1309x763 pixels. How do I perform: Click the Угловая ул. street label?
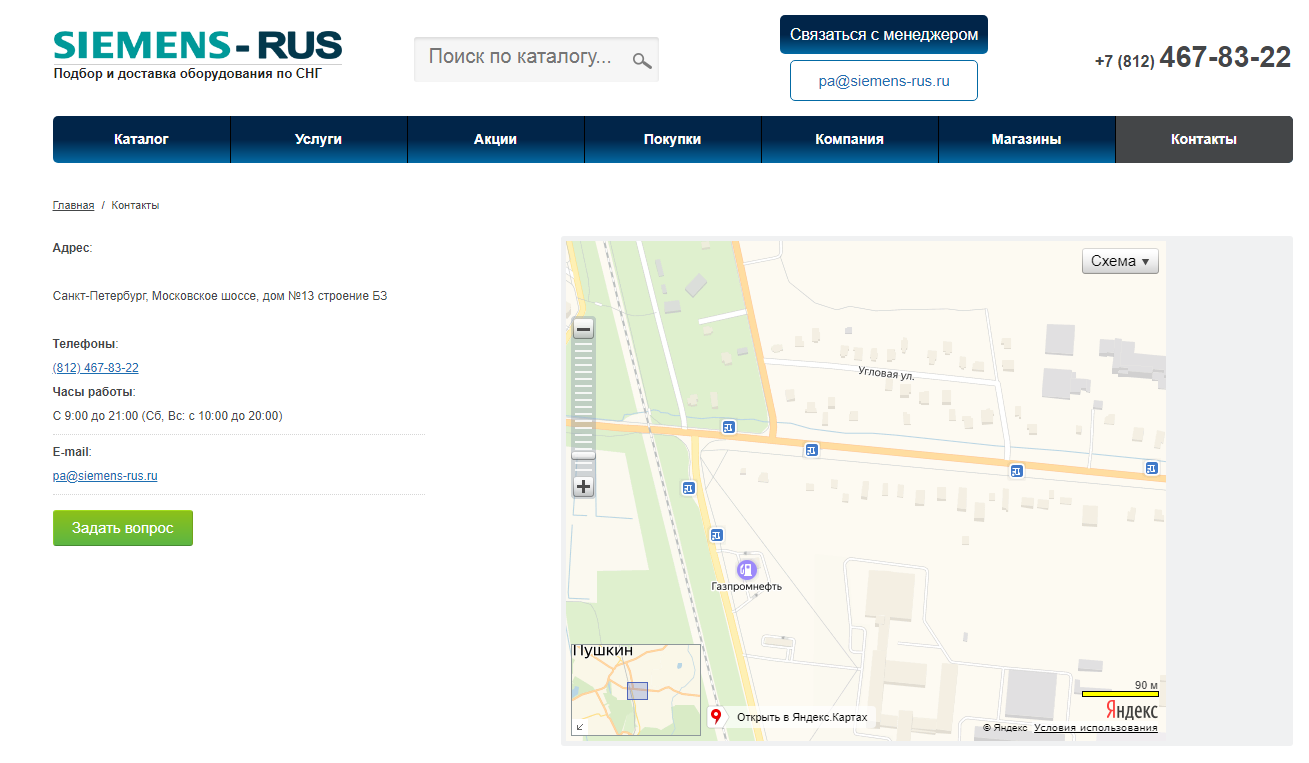pyautogui.click(x=886, y=374)
